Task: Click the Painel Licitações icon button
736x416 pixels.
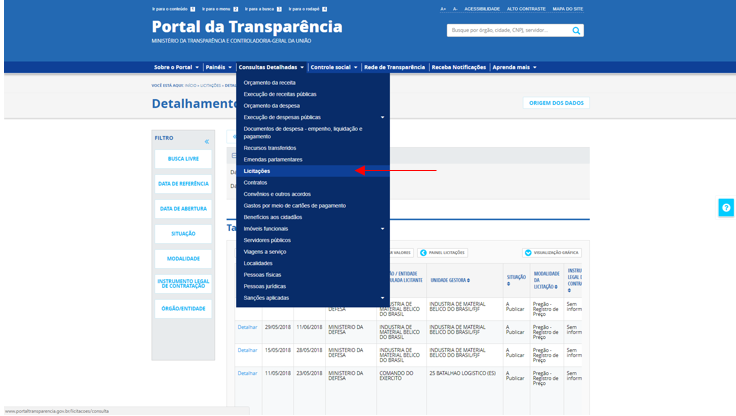Action: coord(423,253)
